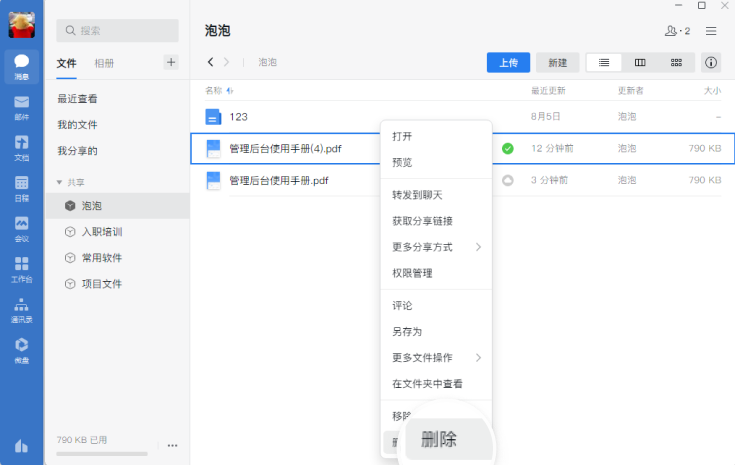
Task: Expand the 更多文件操作 submenu
Action: (436, 358)
